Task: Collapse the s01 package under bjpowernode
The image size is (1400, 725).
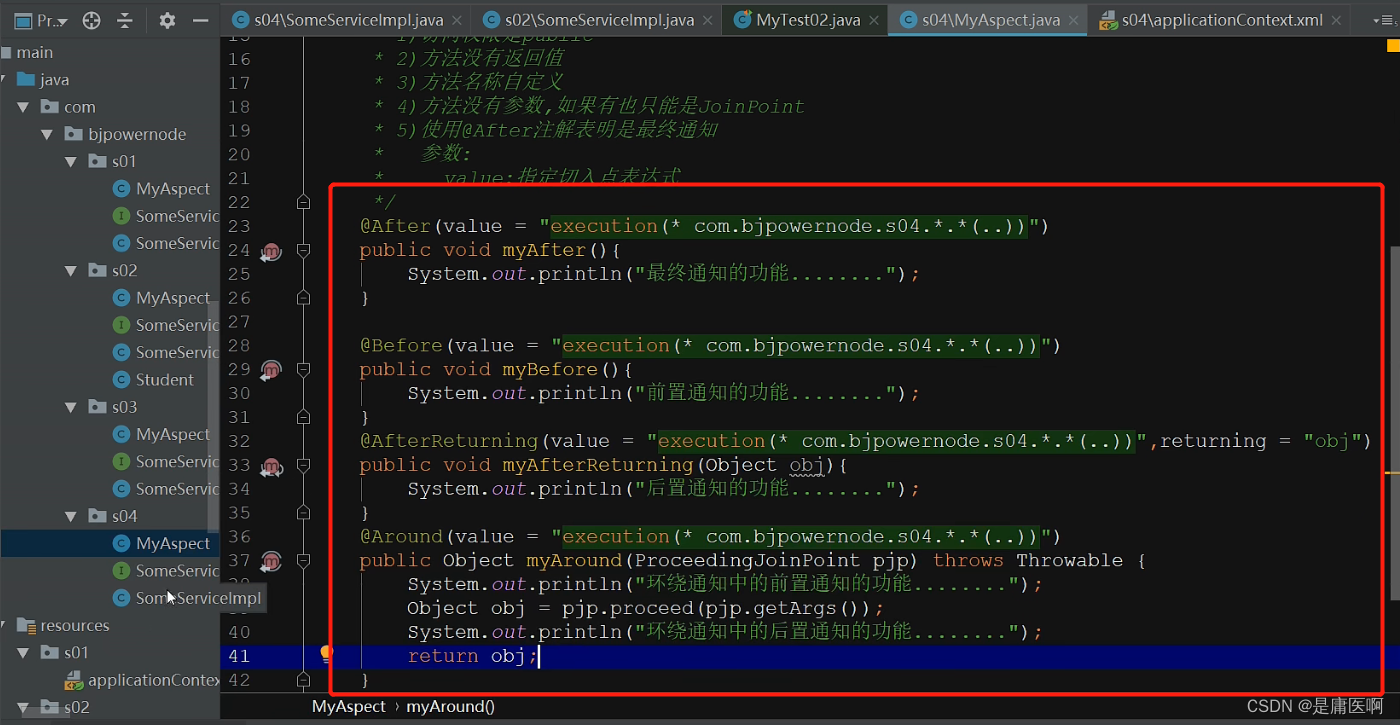Action: [x=71, y=161]
